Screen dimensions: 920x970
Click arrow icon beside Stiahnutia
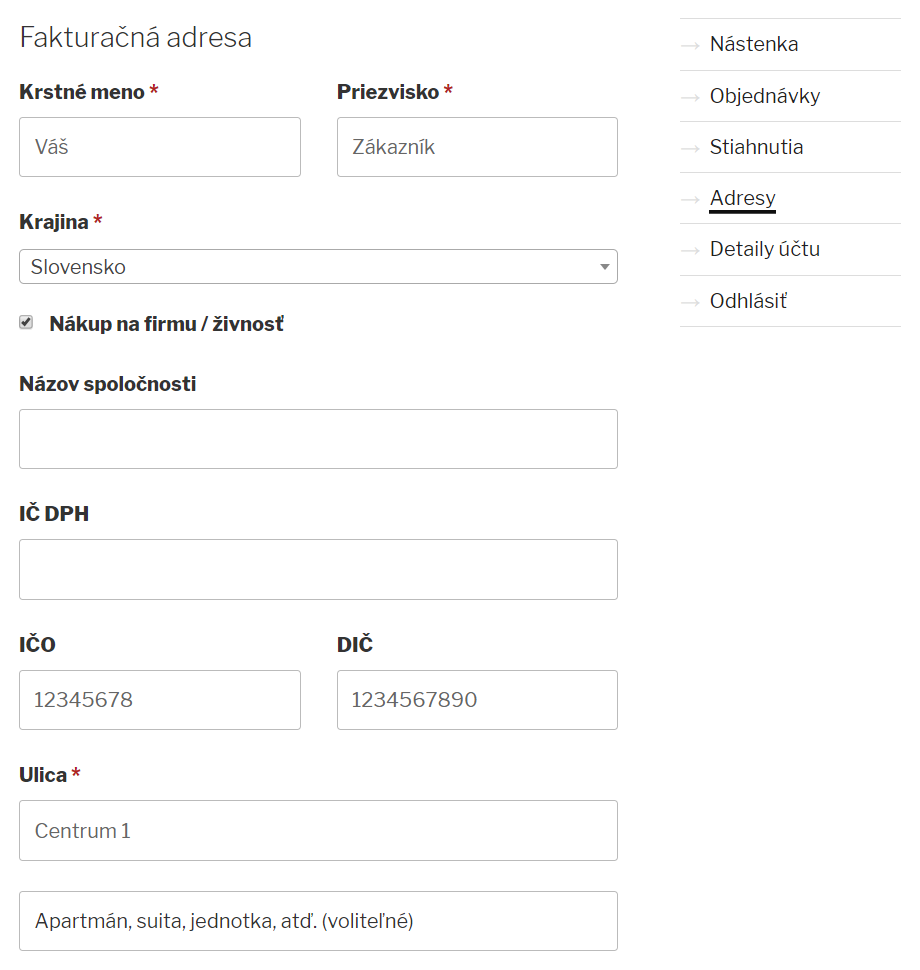690,148
